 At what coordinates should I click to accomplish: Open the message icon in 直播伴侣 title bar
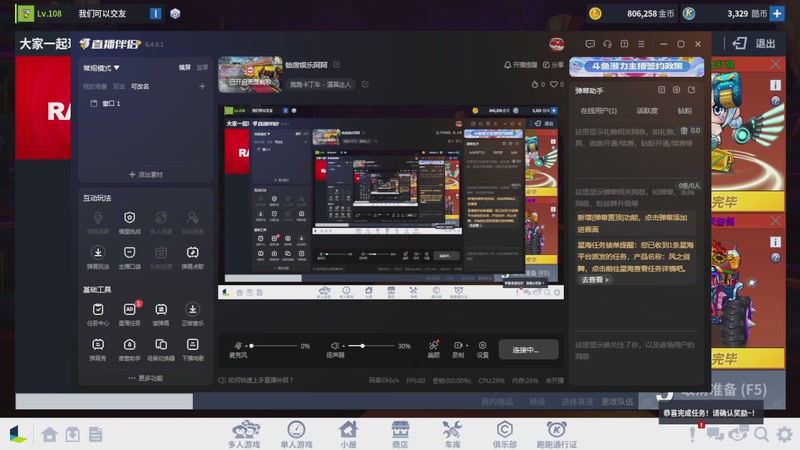[x=590, y=44]
